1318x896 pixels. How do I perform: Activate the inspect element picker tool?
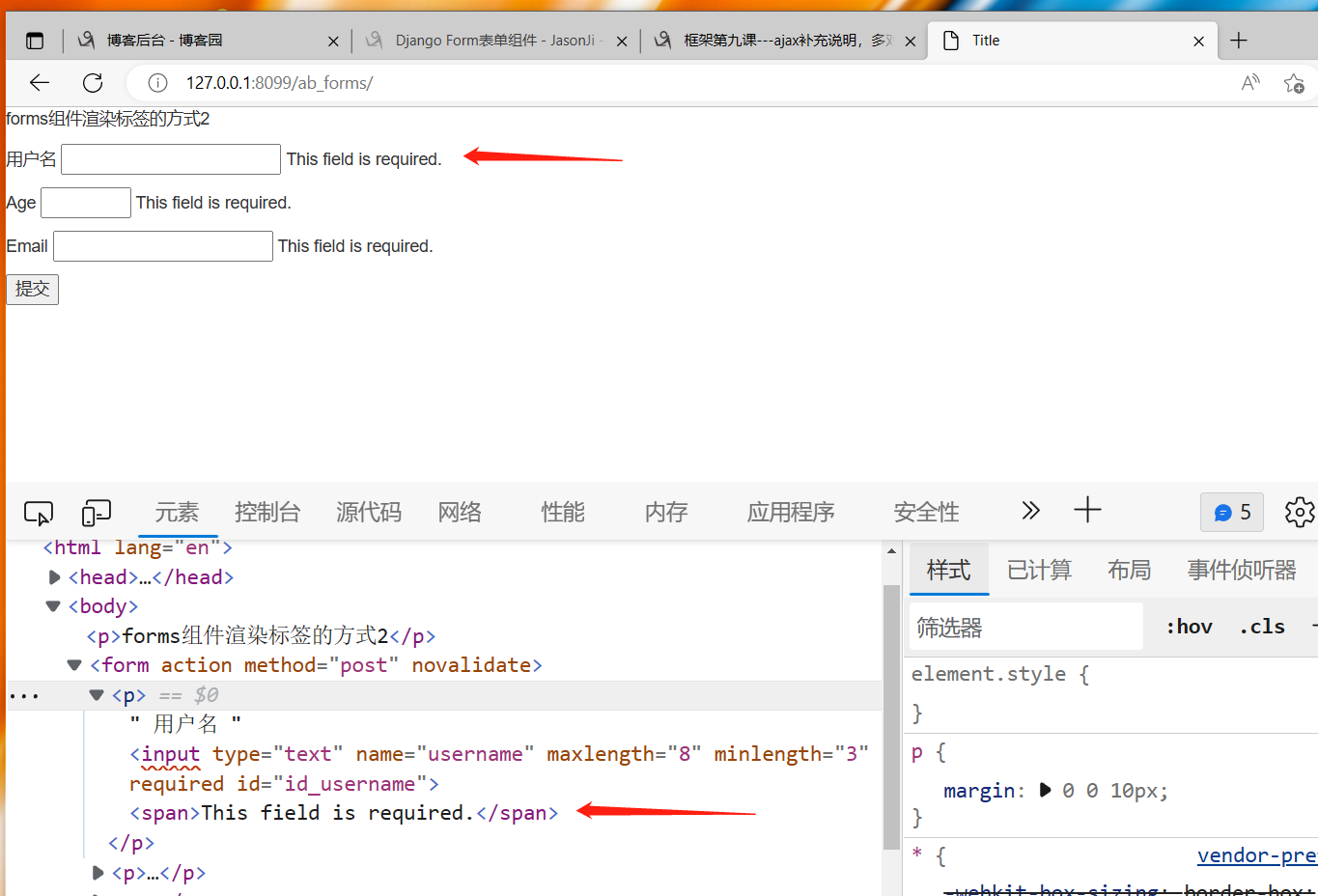(x=39, y=513)
